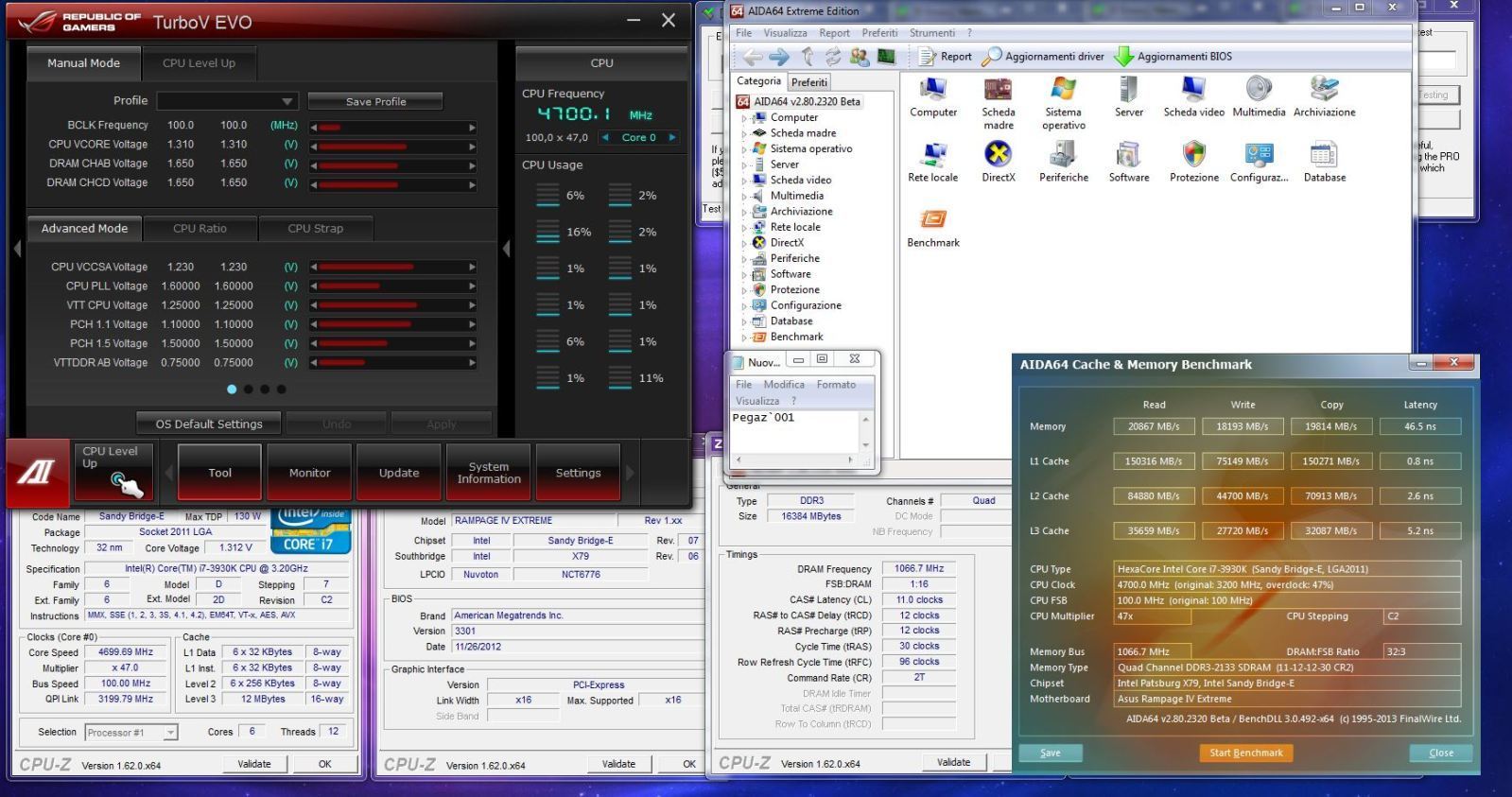The height and width of the screenshot is (797, 1512).
Task: Adjust the VTTDDR AB Voltage slider
Action: [392, 362]
